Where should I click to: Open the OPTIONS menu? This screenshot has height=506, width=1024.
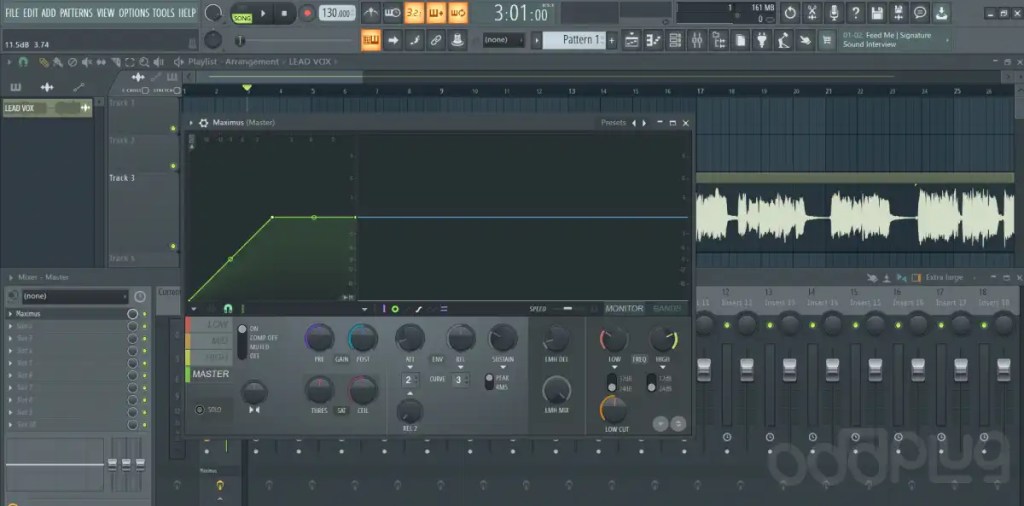(134, 13)
